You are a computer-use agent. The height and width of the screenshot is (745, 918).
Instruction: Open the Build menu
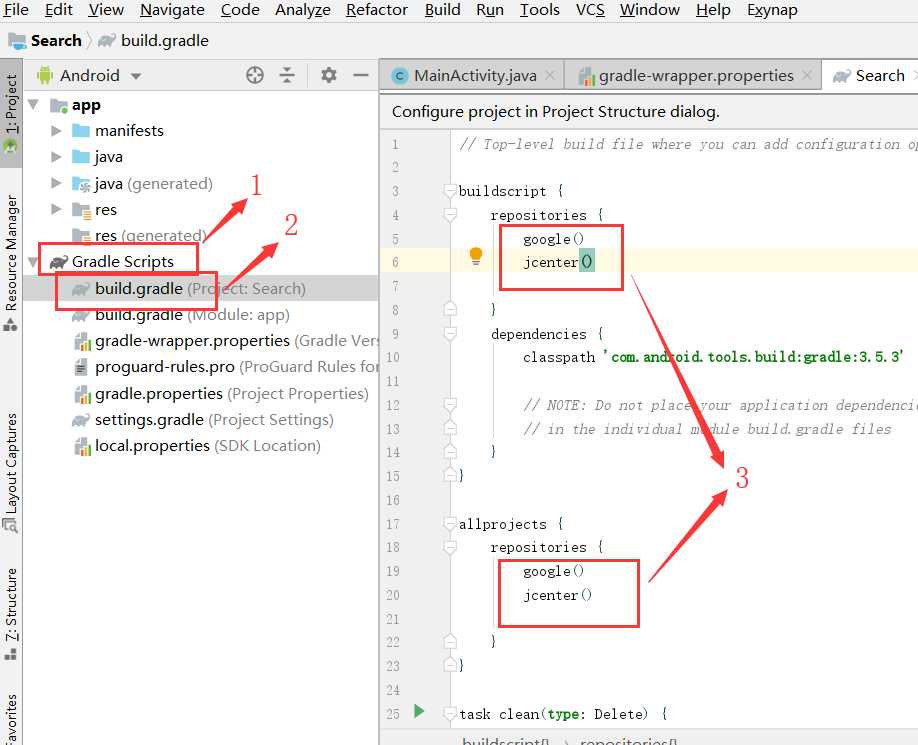coord(443,10)
